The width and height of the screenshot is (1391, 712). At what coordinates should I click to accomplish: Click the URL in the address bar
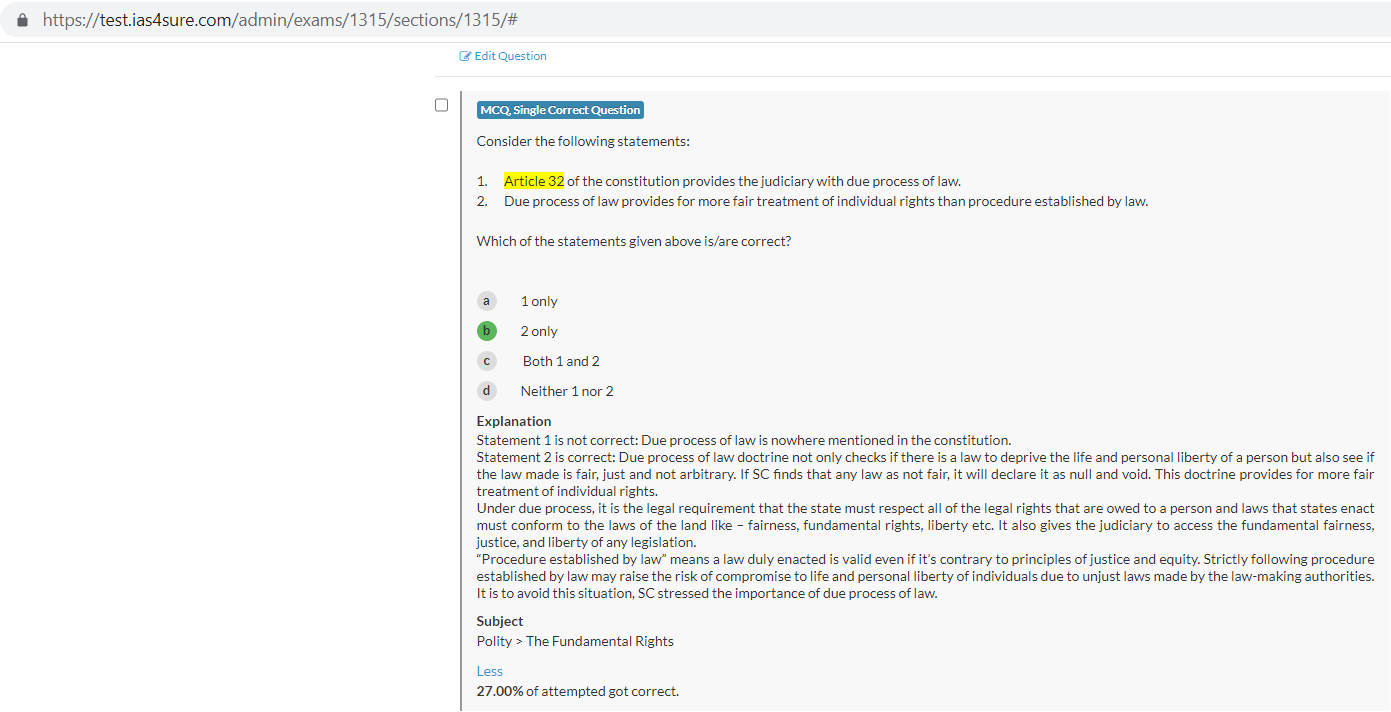click(280, 20)
